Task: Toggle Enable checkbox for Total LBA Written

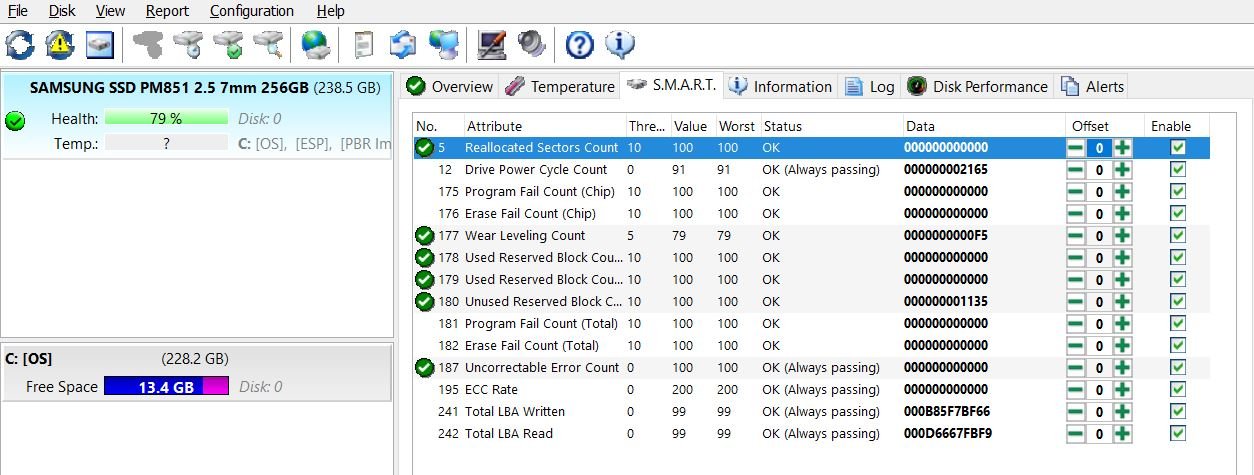Action: pyautogui.click(x=1178, y=411)
